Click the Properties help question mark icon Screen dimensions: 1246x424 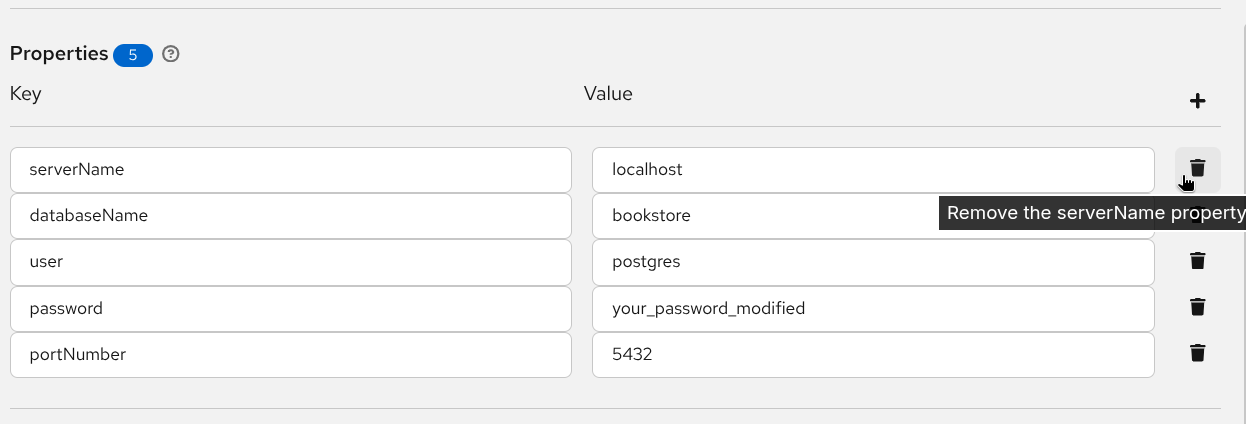[x=171, y=54]
